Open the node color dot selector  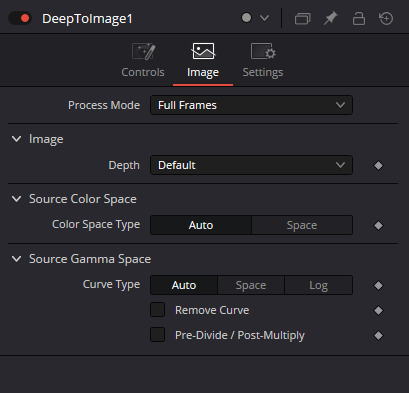(246, 18)
